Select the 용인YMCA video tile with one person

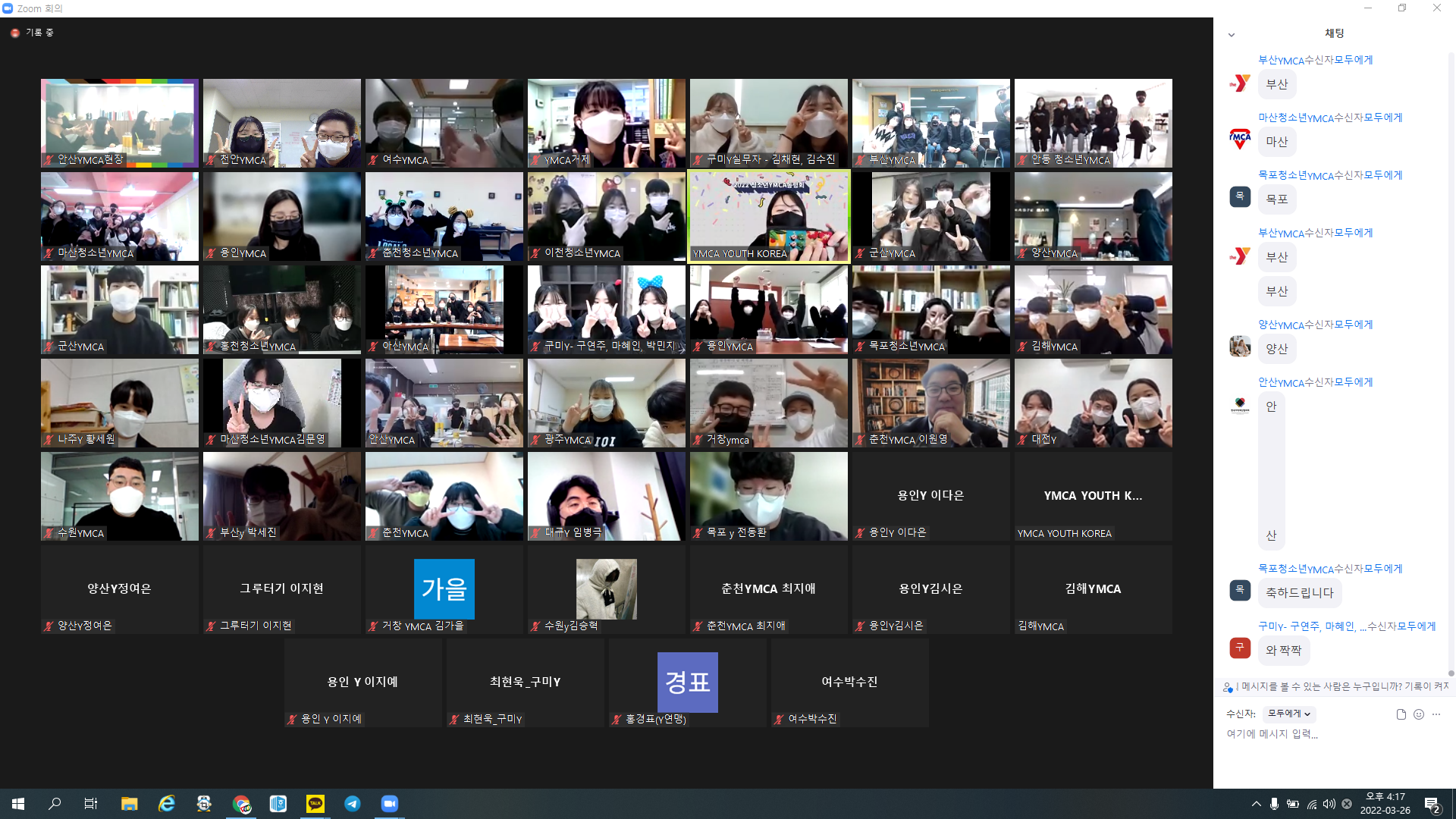pos(282,216)
